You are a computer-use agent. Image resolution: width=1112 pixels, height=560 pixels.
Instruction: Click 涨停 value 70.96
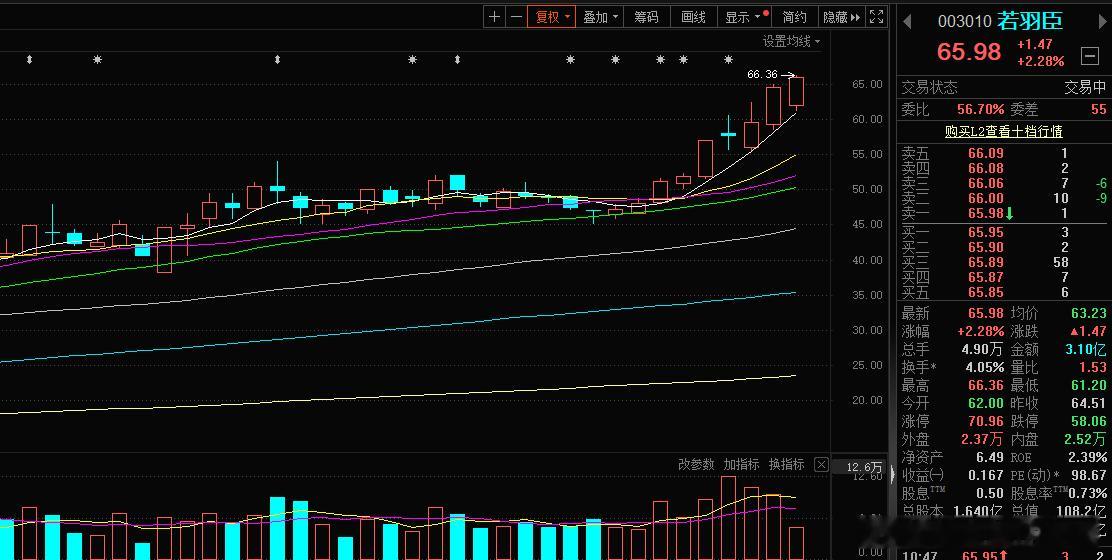point(986,421)
